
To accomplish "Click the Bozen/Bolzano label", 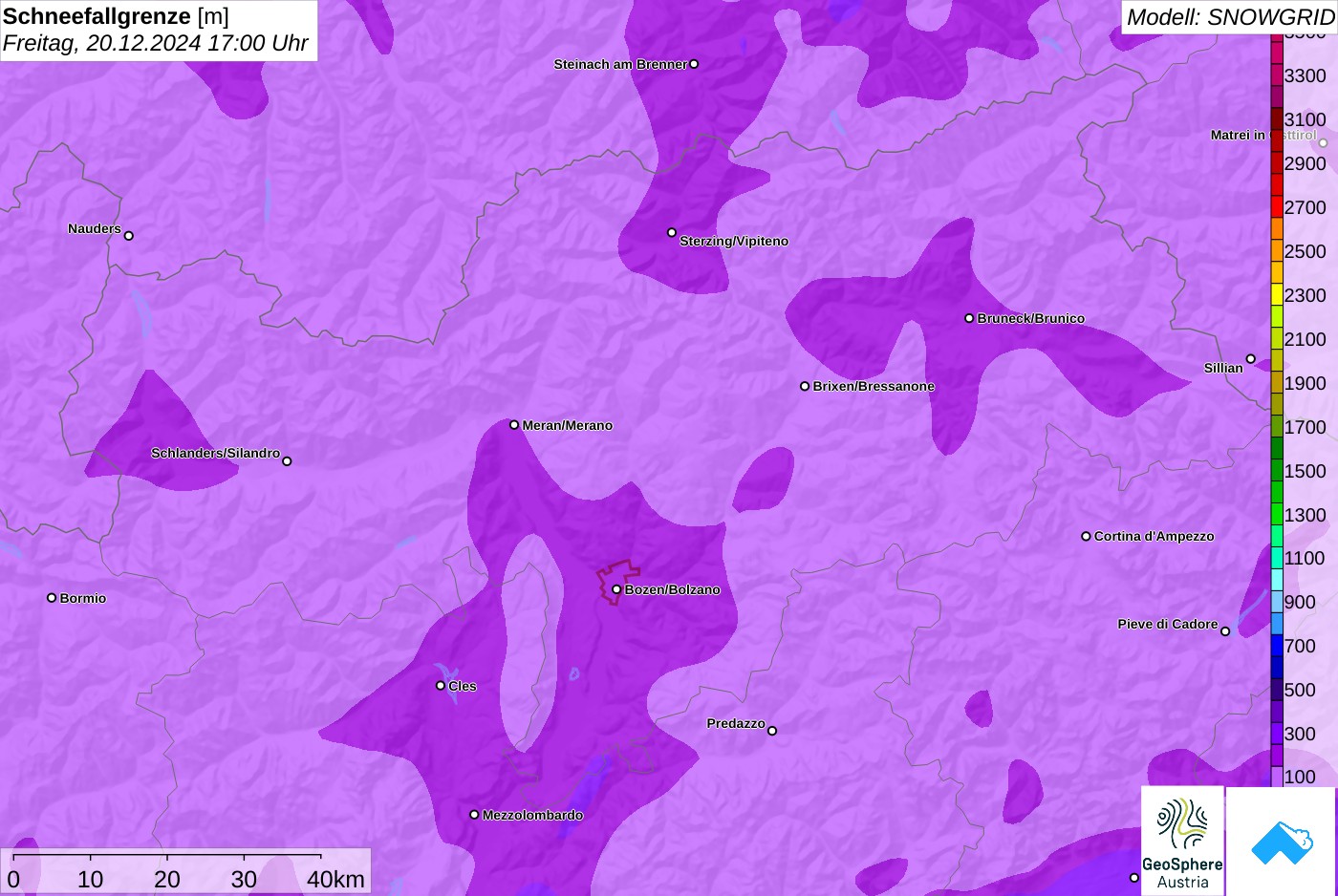I will [x=673, y=589].
